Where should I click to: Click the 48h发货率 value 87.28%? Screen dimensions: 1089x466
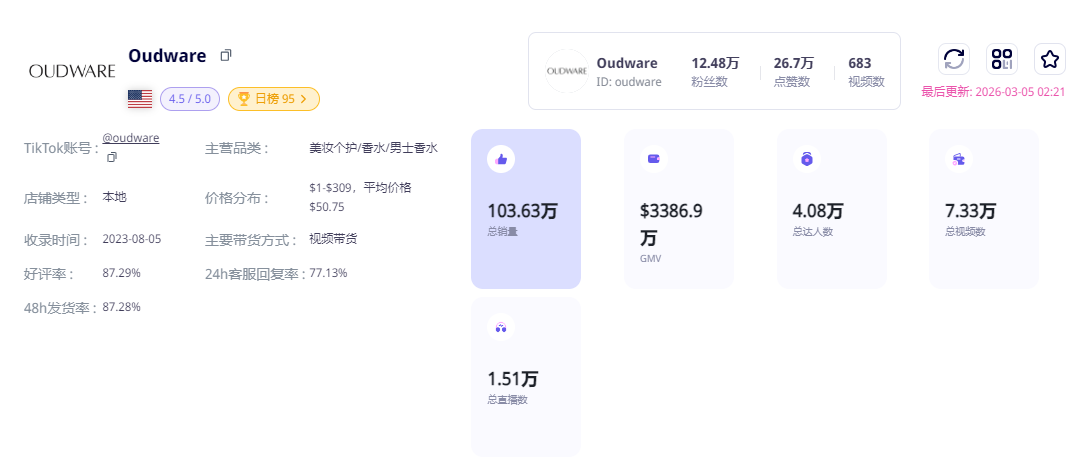coord(121,307)
